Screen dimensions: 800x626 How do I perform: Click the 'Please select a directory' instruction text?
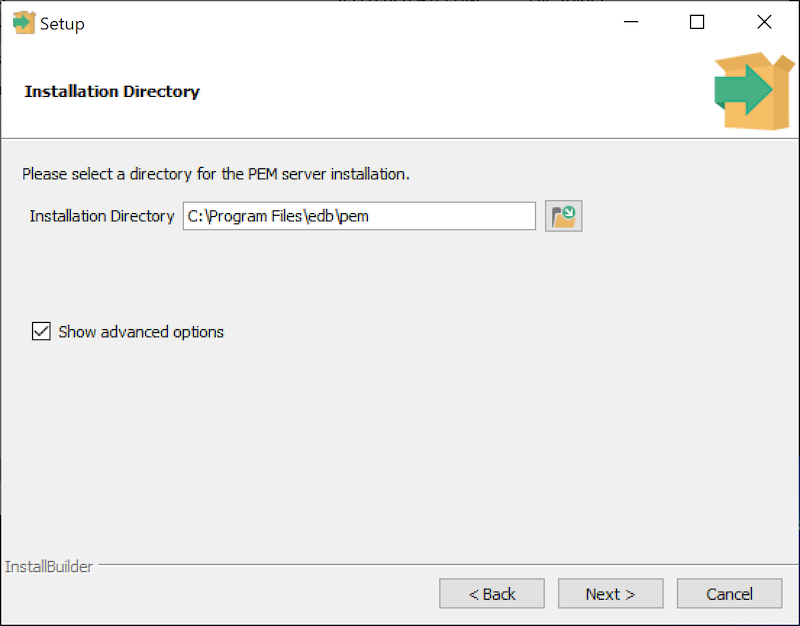216,174
